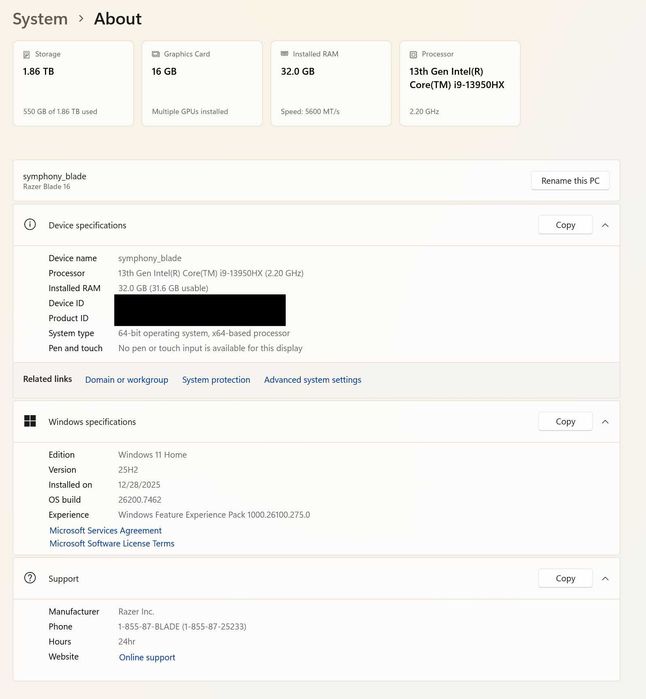Select the 24hr hours value
646x699 pixels.
pos(127,641)
